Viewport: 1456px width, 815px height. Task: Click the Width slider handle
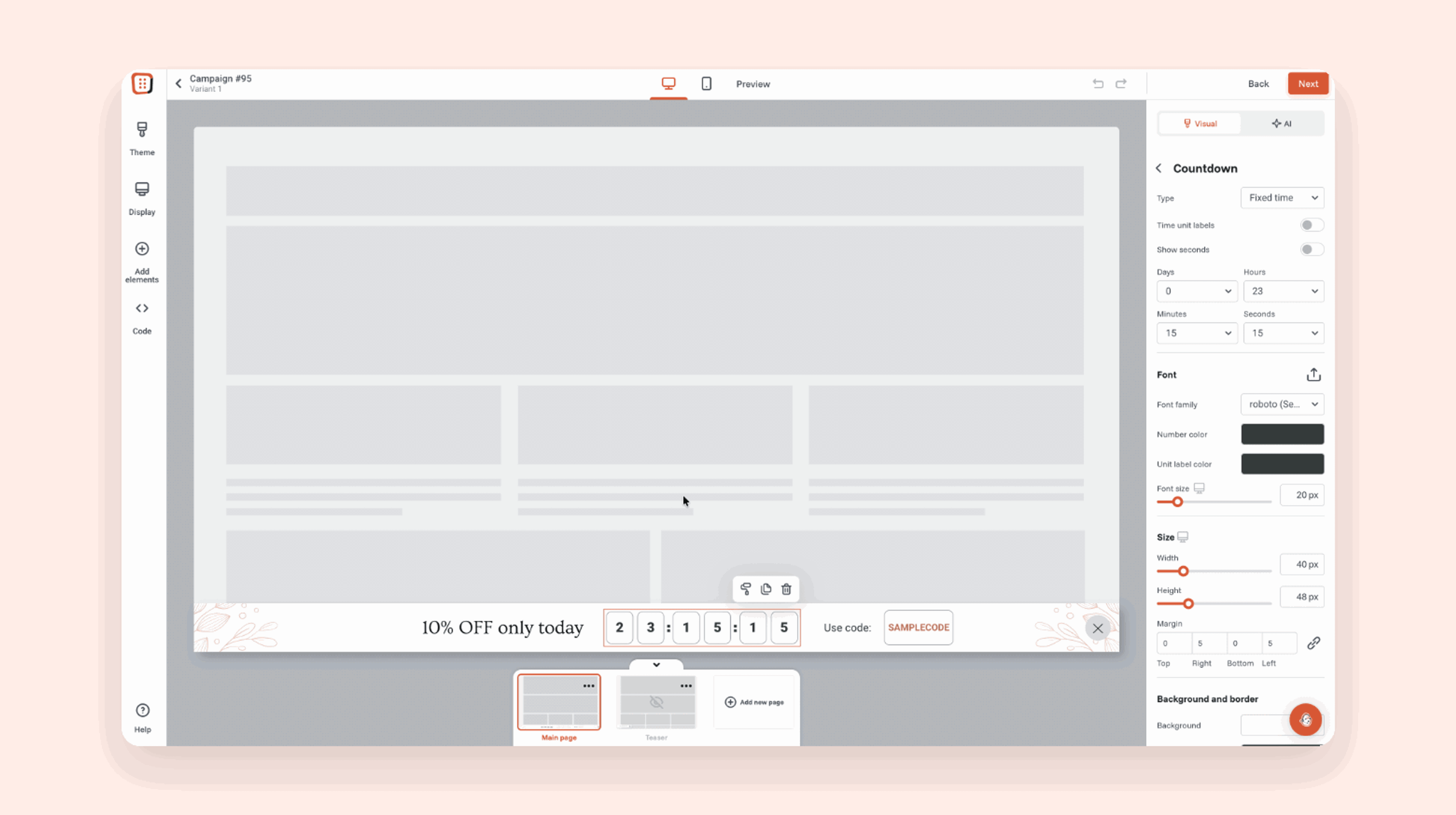[x=1183, y=572]
